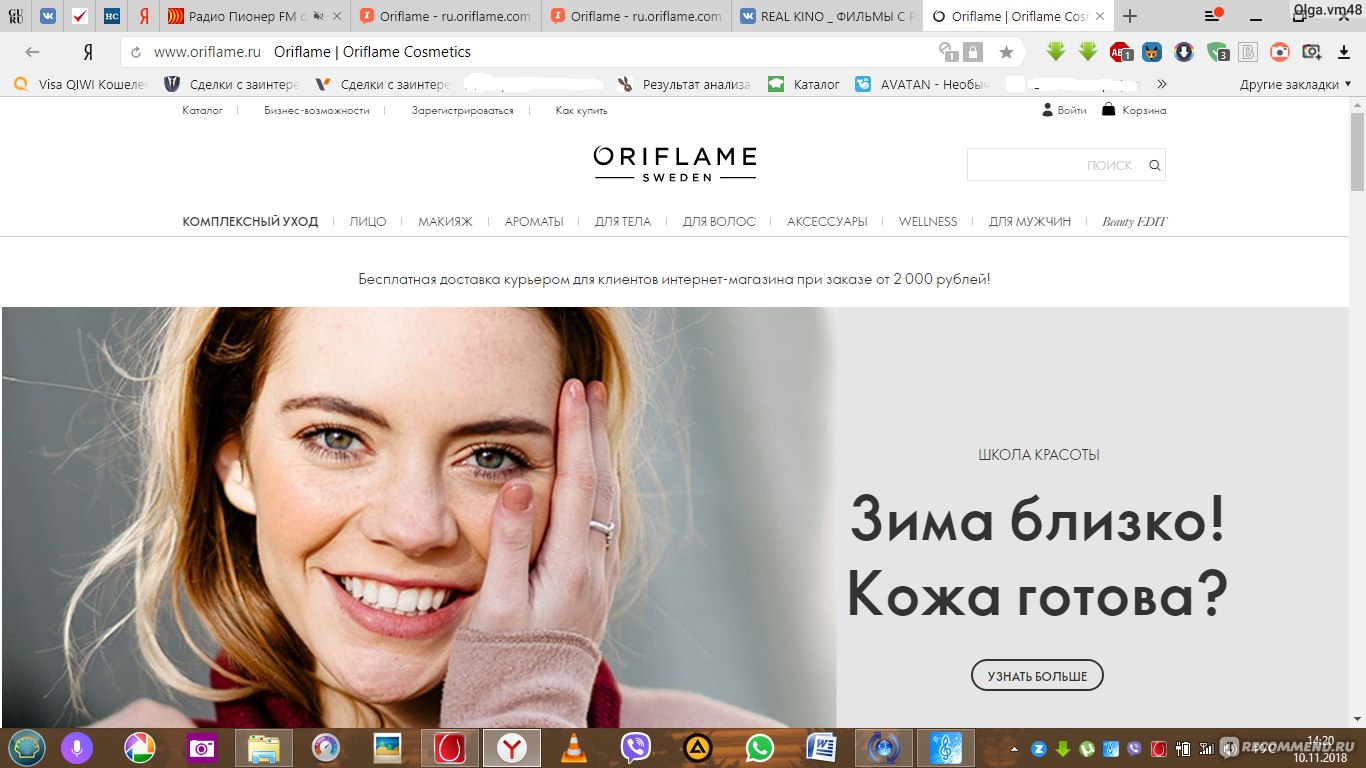Open АКСЕССУАРЫ menu
The height and width of the screenshot is (768, 1366).
coord(827,222)
